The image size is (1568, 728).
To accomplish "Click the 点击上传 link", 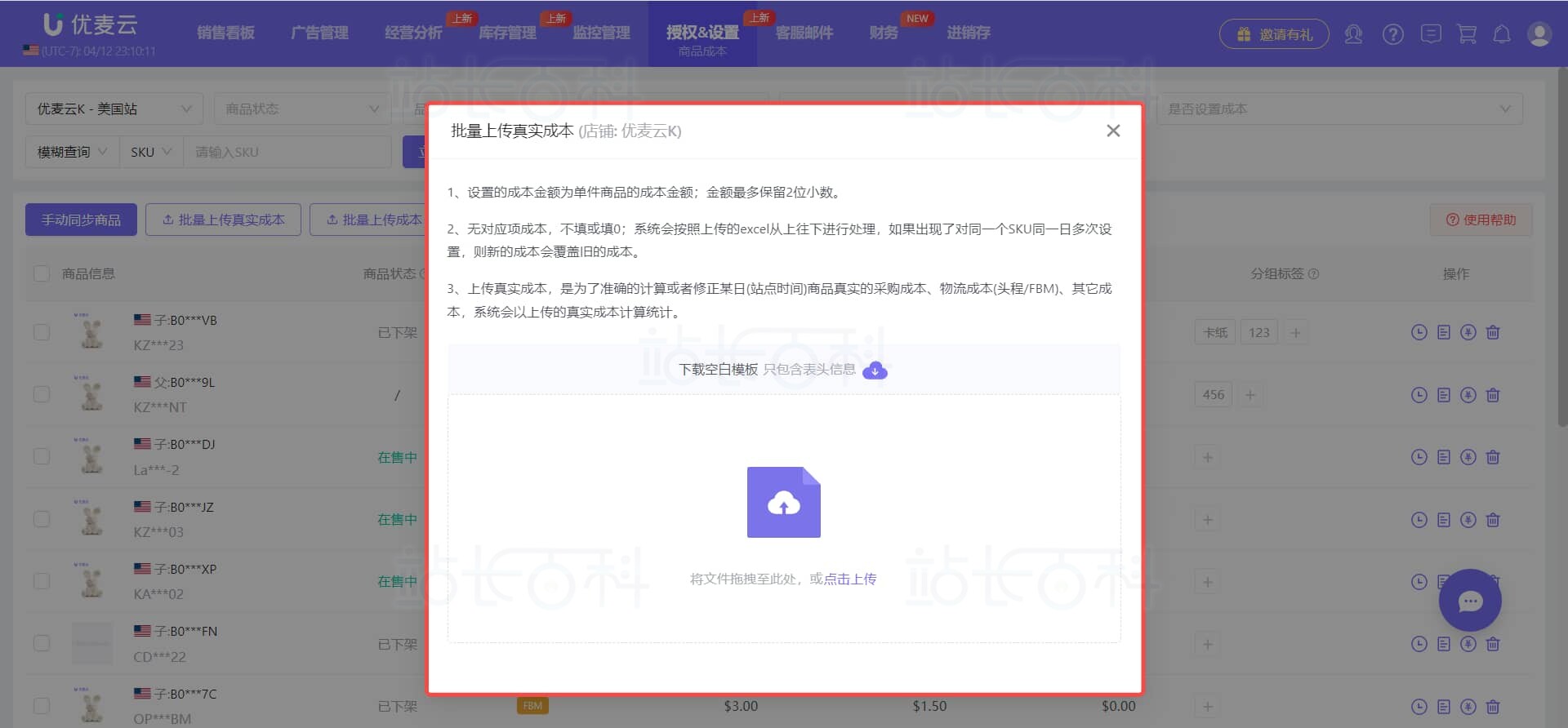I will pyautogui.click(x=850, y=579).
